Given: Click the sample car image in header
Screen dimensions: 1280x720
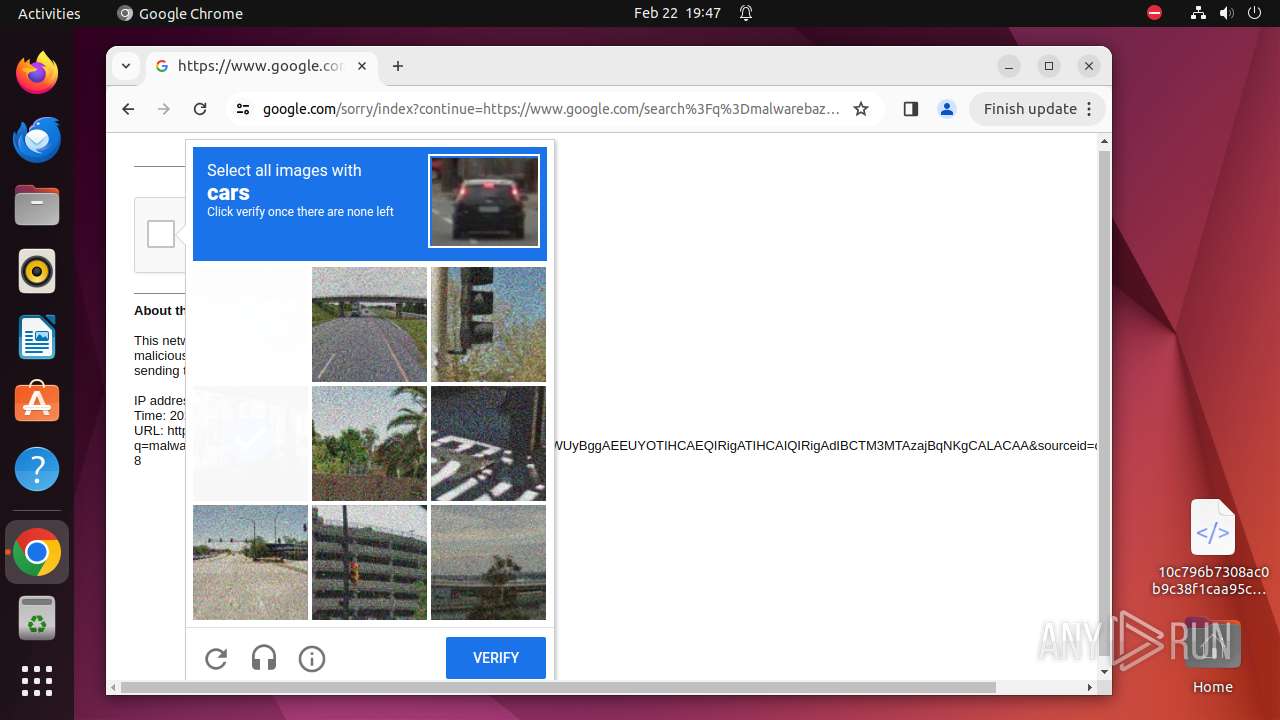Looking at the screenshot, I should tap(484, 201).
